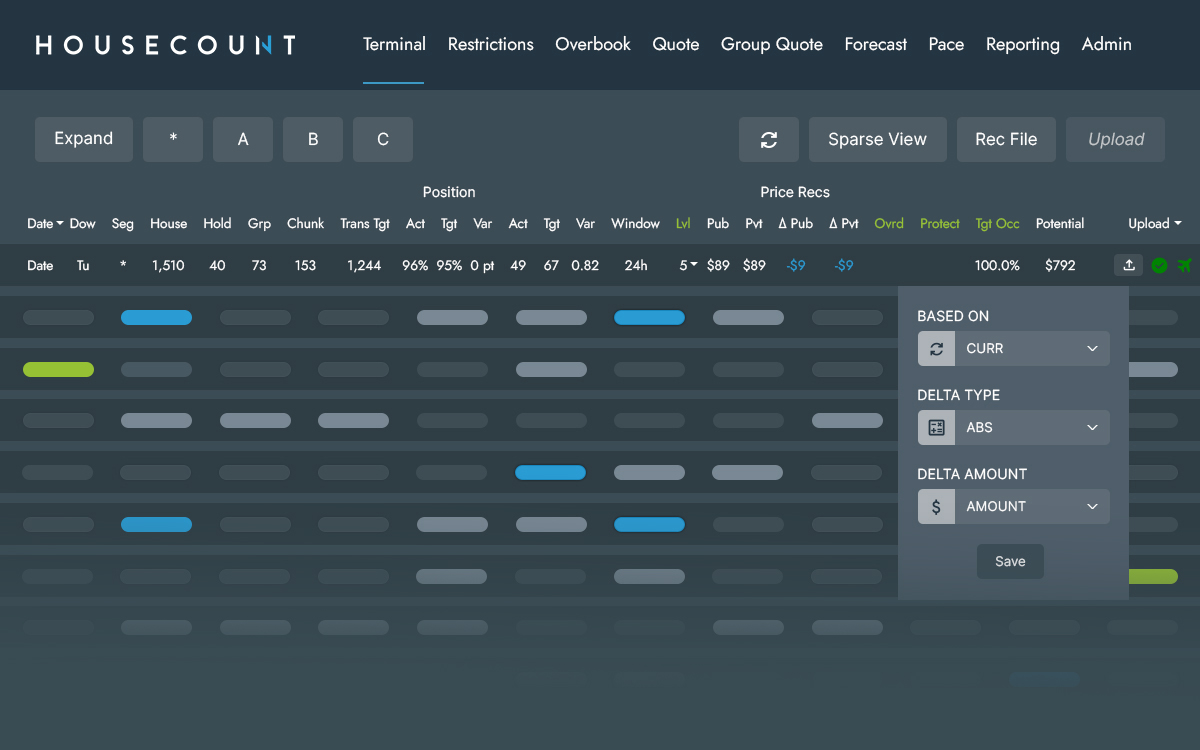Click the upload icon in the data row
This screenshot has height=750, width=1200.
coord(1128,265)
